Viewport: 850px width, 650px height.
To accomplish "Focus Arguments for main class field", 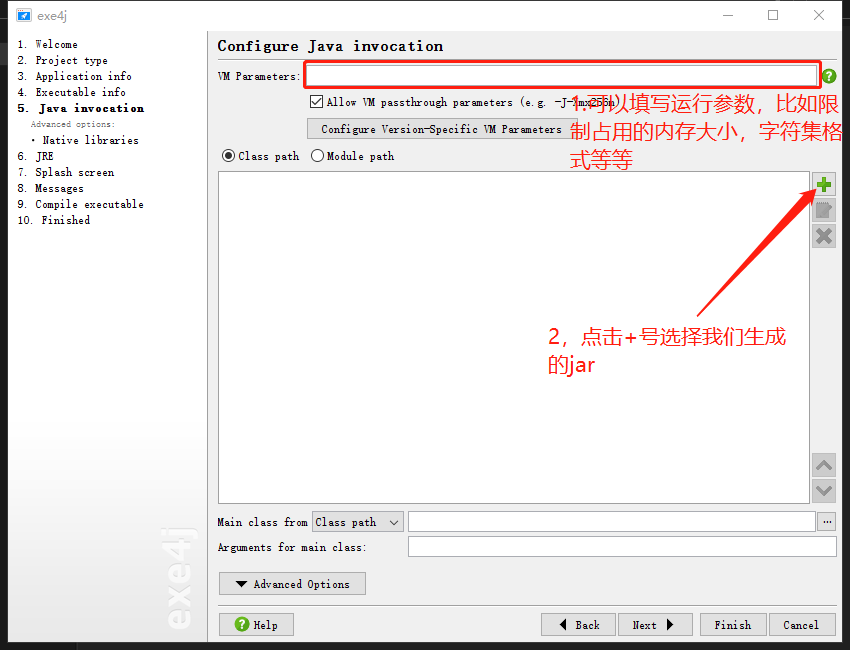I will point(622,546).
